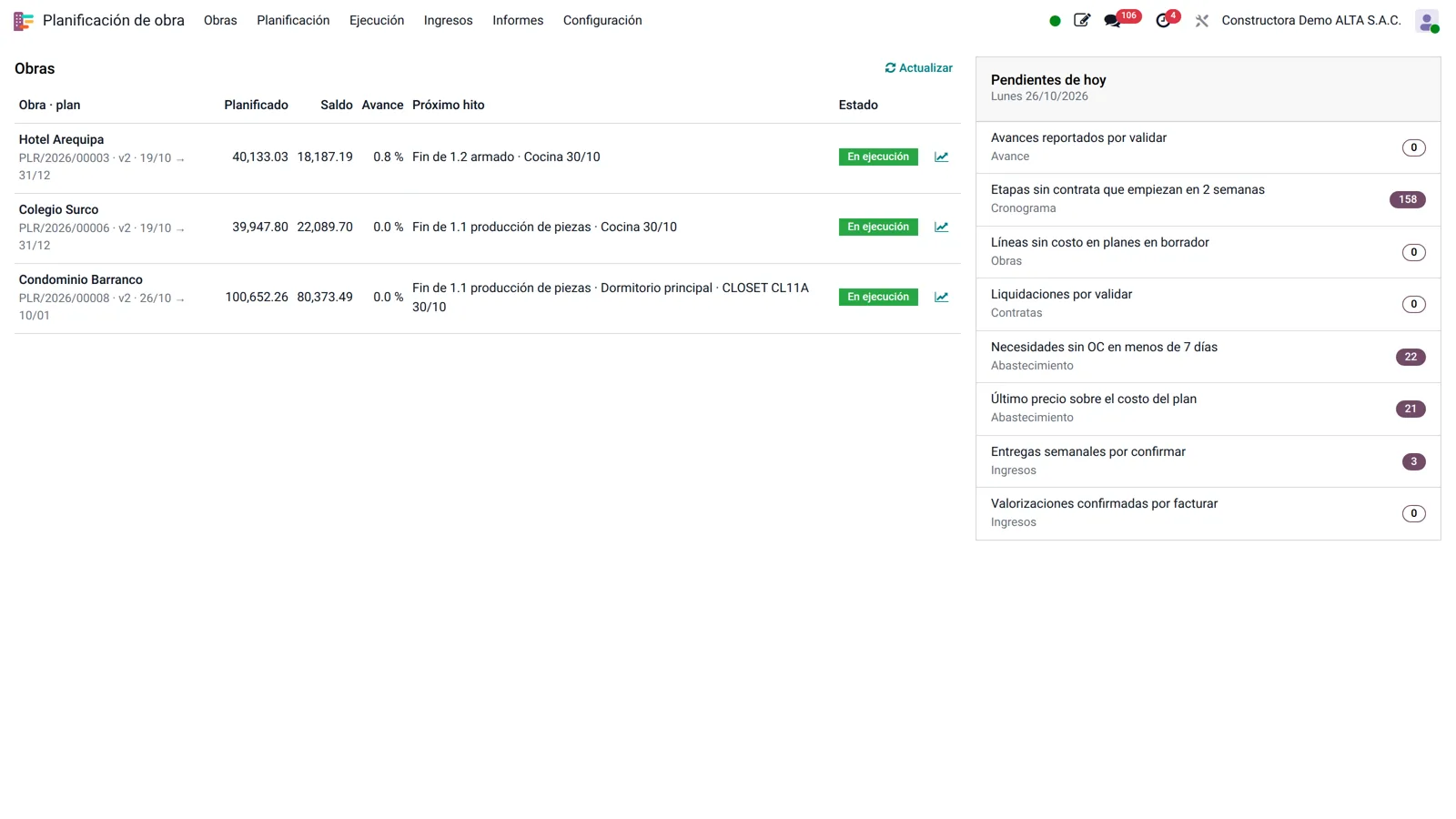
Task: Open 'Liquidaciones por validar' pending item
Action: pos(1208,304)
